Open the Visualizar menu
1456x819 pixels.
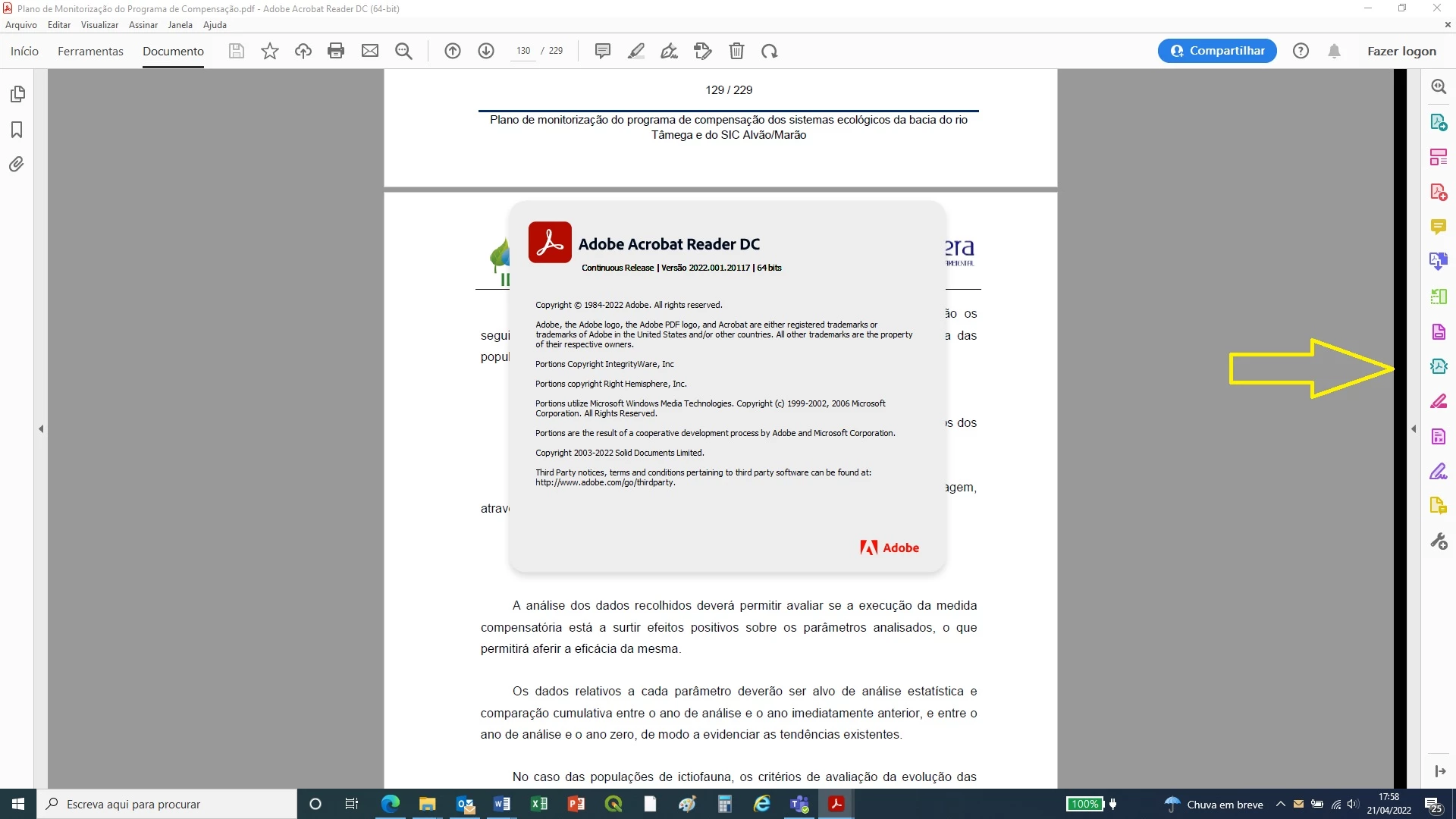tap(99, 24)
